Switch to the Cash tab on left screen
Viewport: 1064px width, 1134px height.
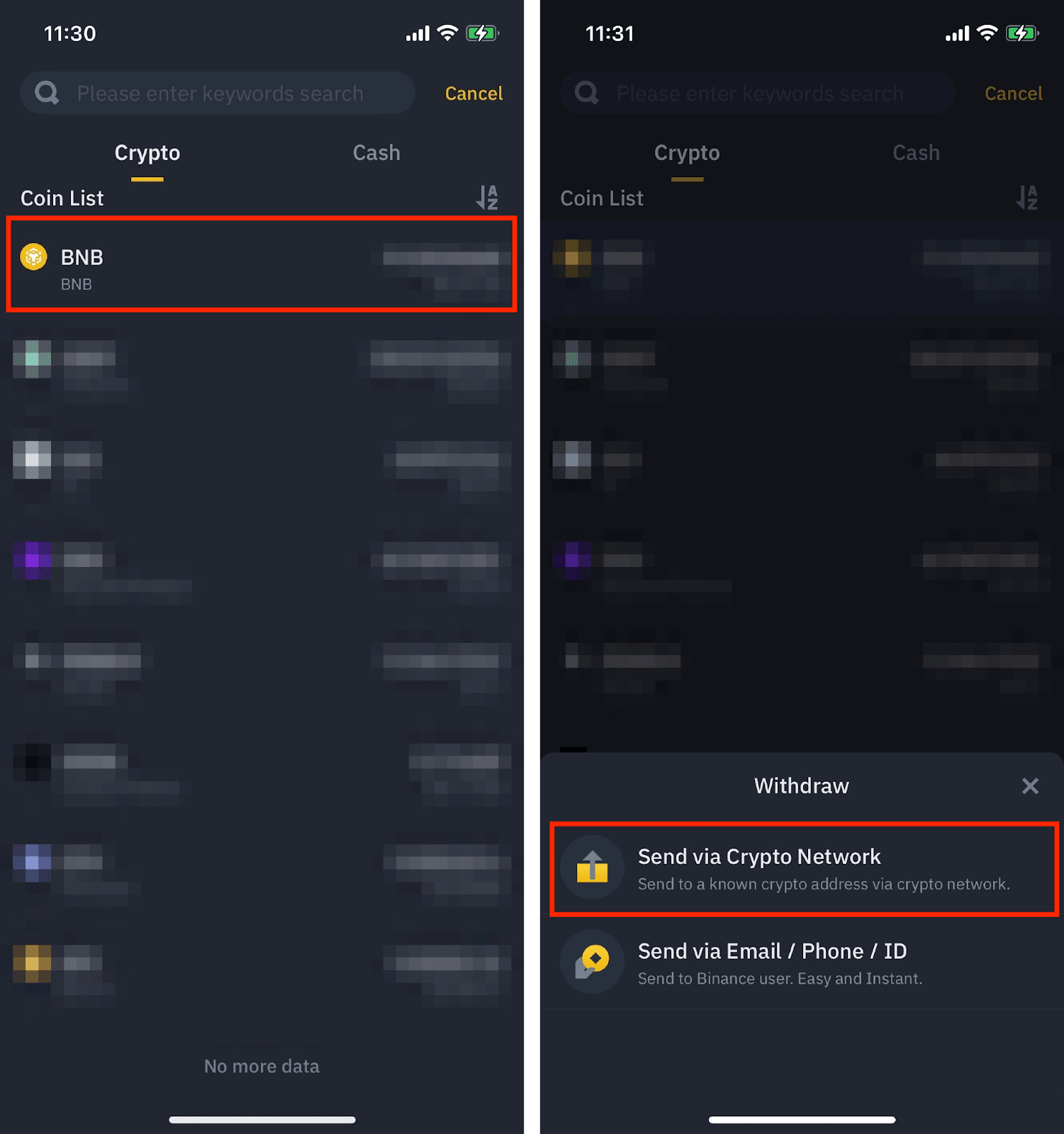[376, 153]
